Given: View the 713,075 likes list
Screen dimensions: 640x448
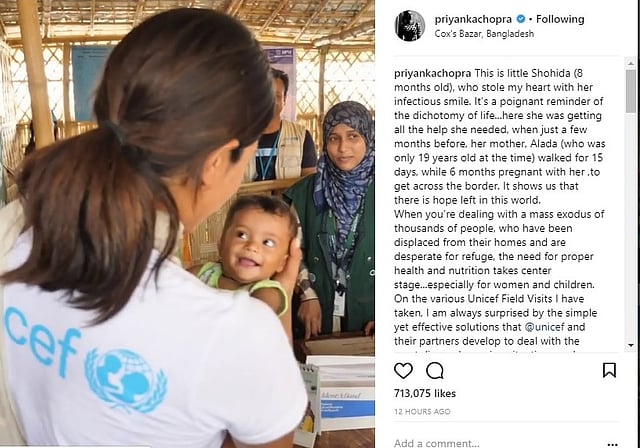Looking at the screenshot, I should tap(425, 393).
